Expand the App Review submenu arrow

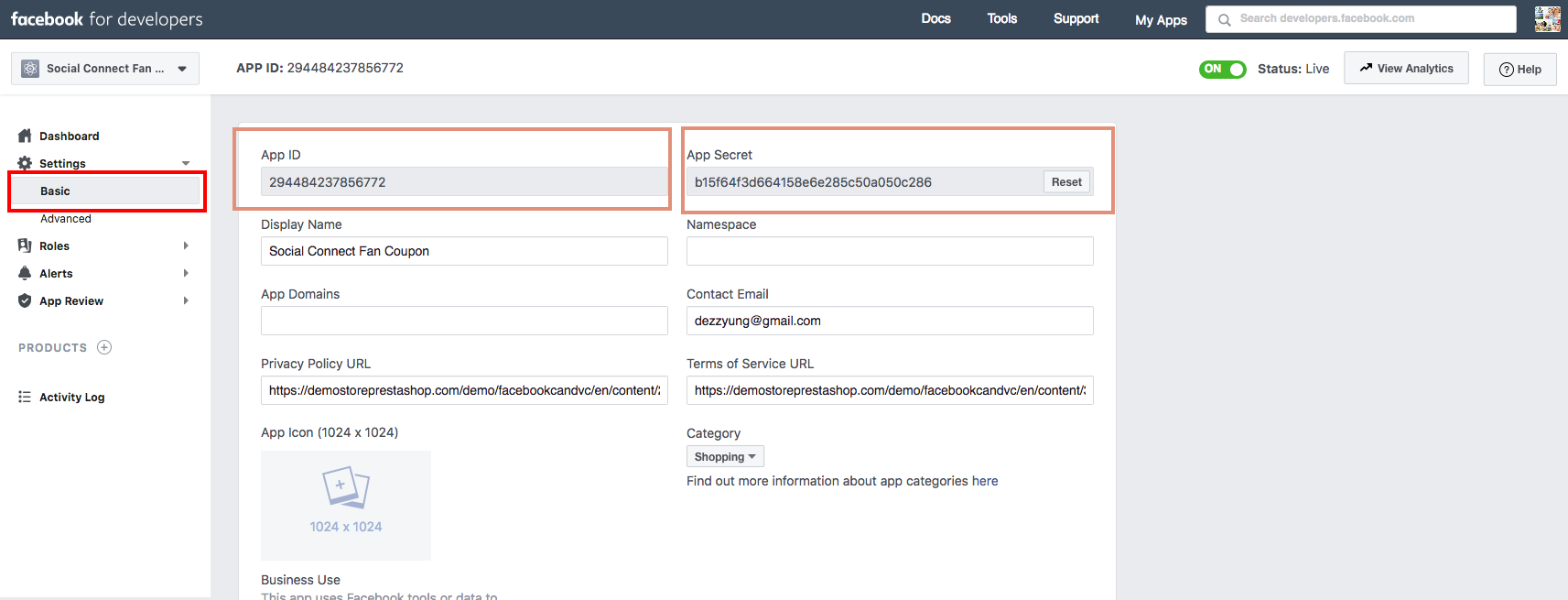tap(186, 300)
